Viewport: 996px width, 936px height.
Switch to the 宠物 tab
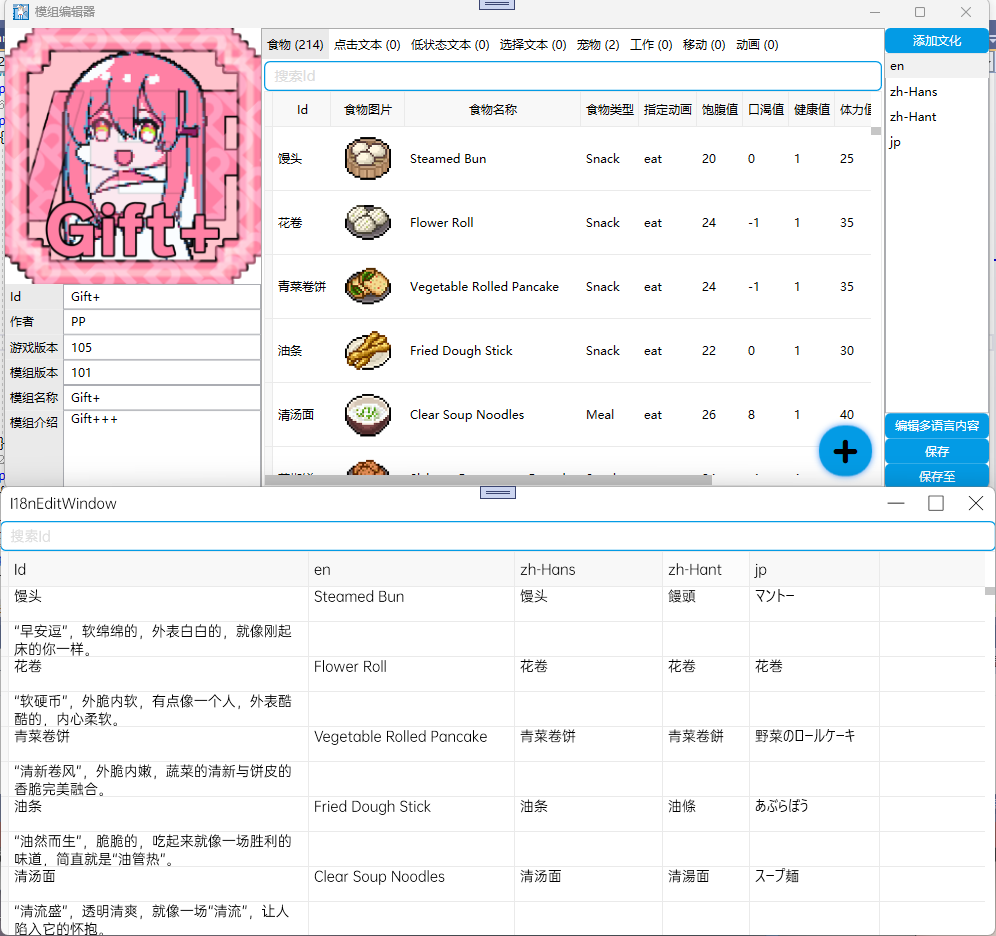coord(598,44)
